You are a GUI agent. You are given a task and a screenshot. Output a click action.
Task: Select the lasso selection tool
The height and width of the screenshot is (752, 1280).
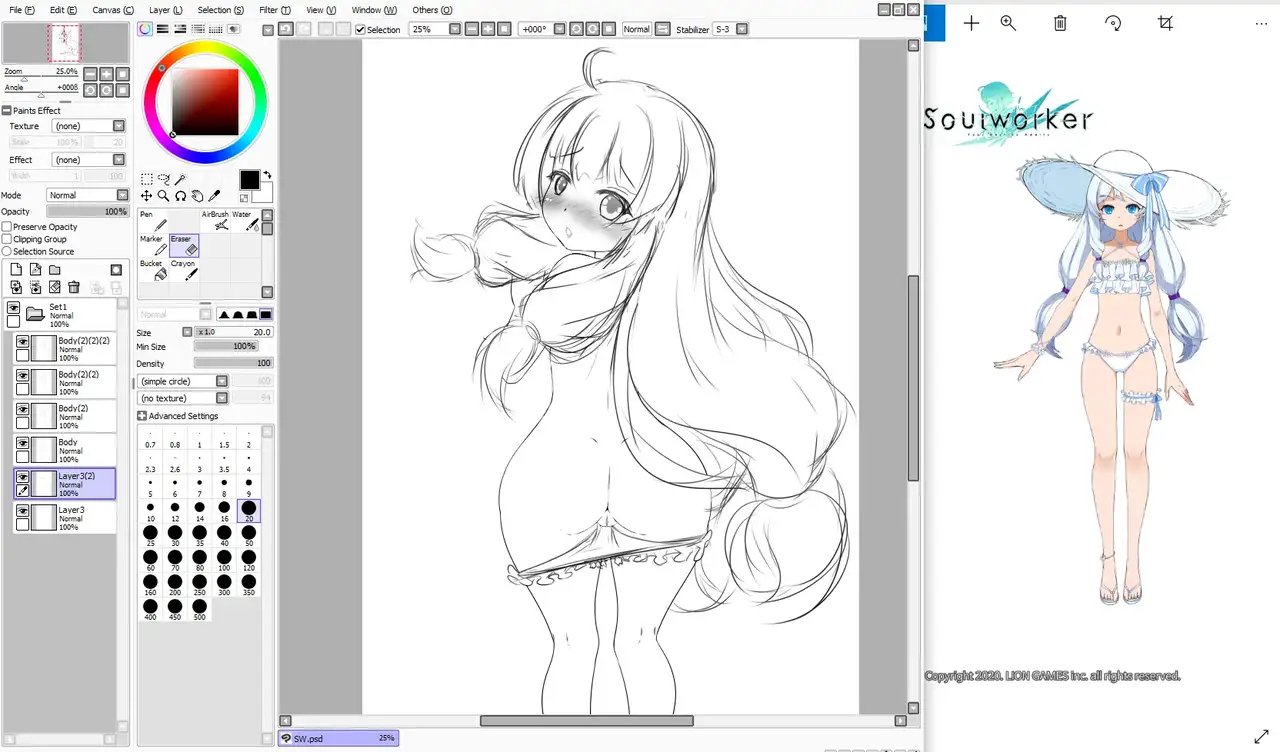coord(164,180)
